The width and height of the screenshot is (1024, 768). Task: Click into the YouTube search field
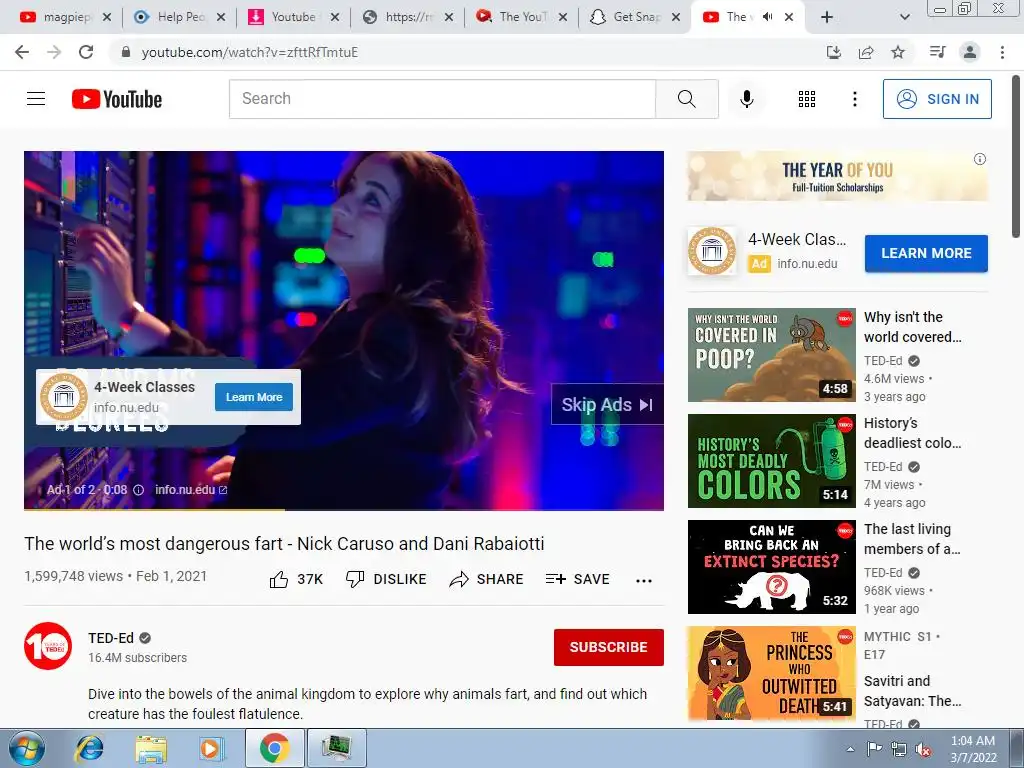[x=442, y=99]
